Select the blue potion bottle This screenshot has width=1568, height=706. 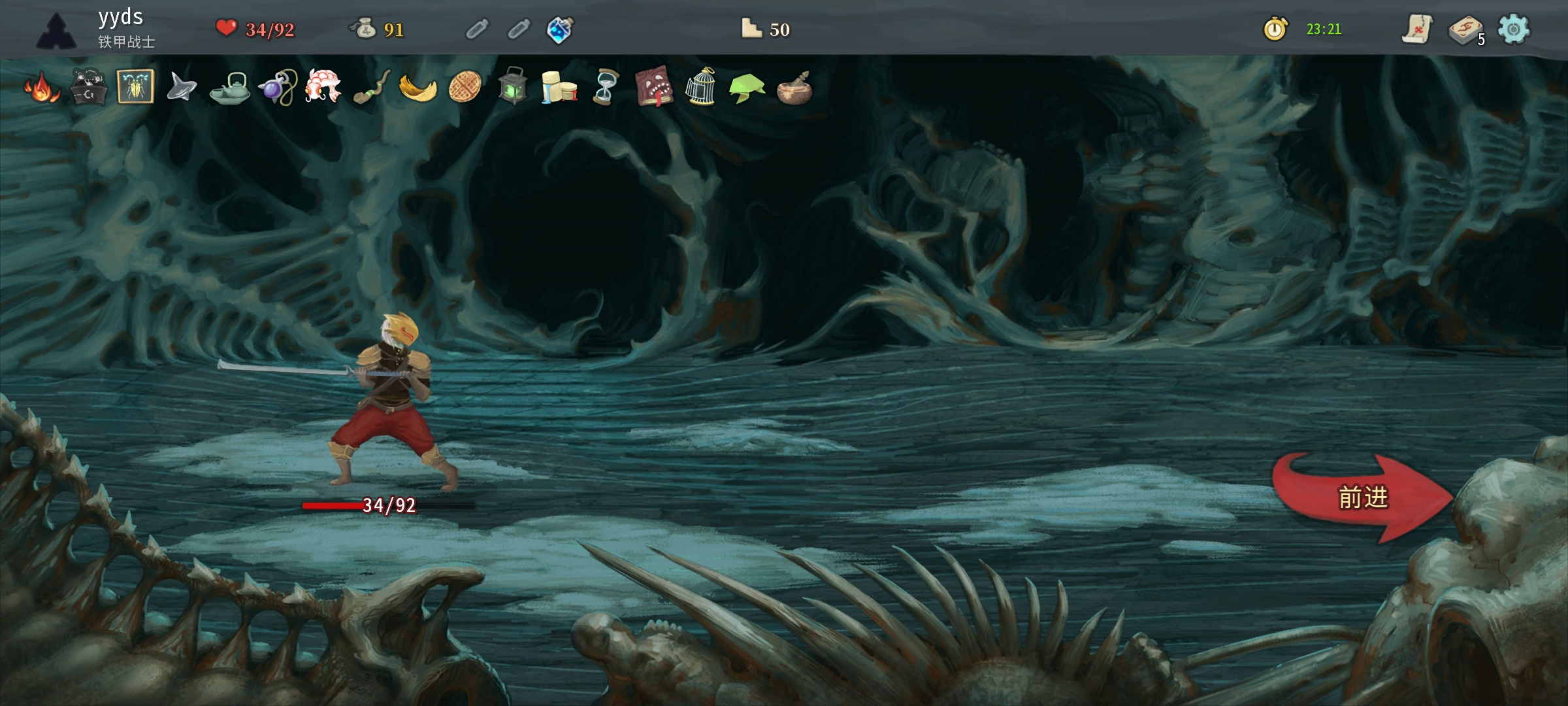[x=560, y=29]
